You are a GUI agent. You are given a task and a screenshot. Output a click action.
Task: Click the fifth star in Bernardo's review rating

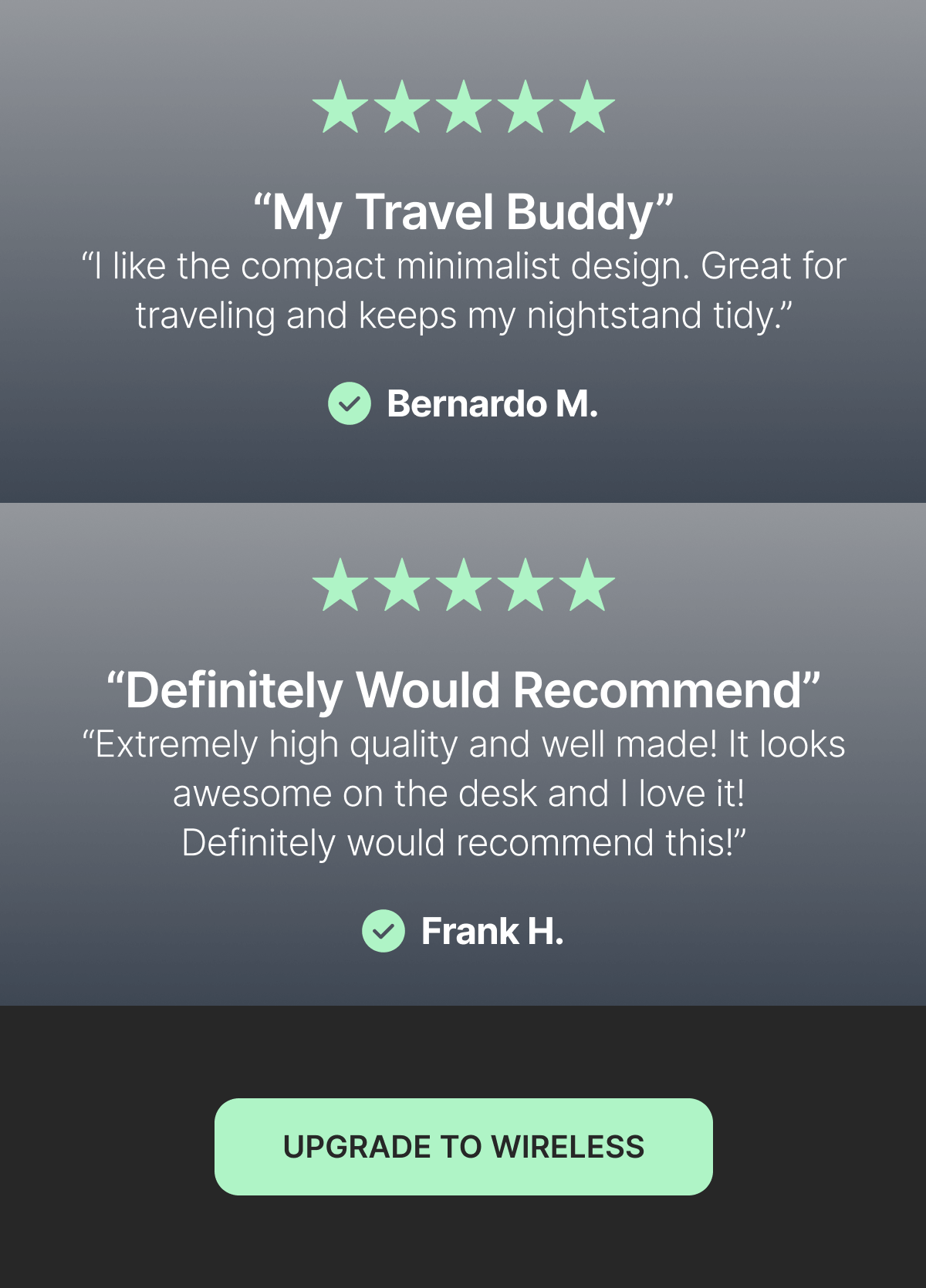click(x=587, y=107)
